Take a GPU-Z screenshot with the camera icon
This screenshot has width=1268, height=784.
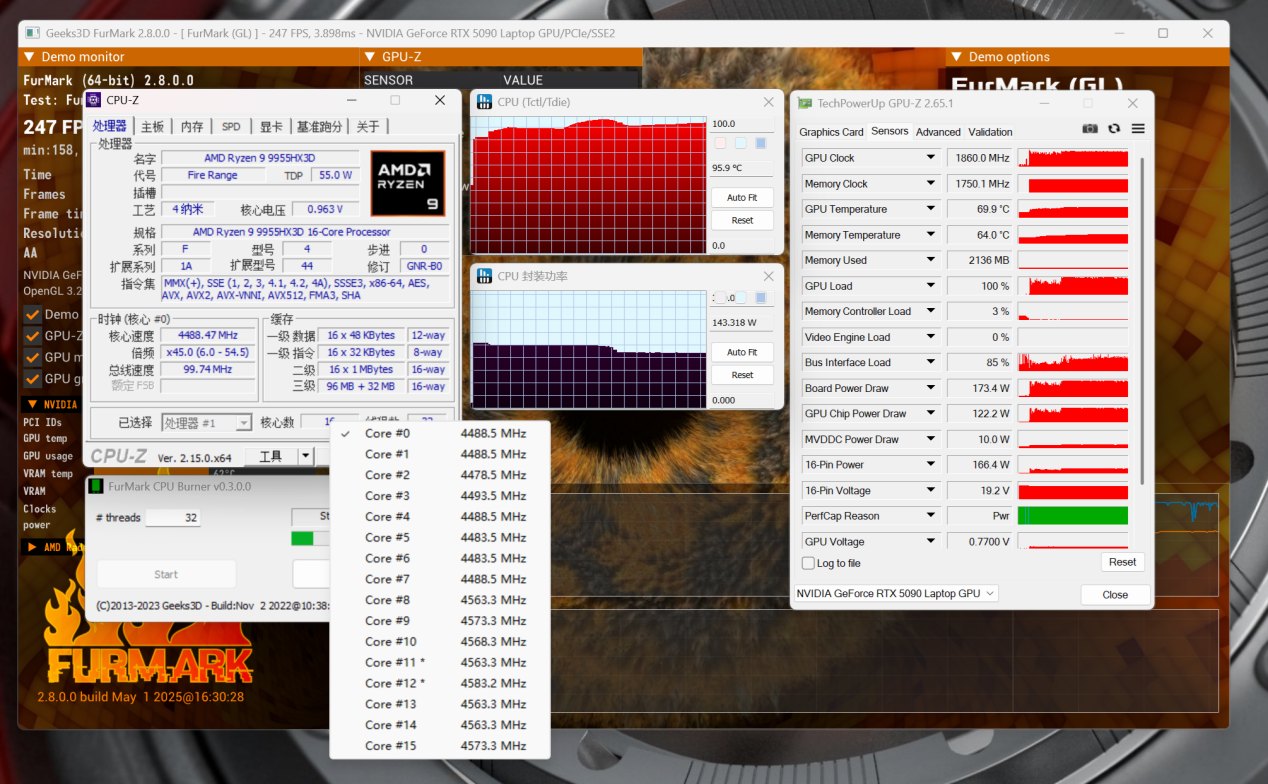1090,129
